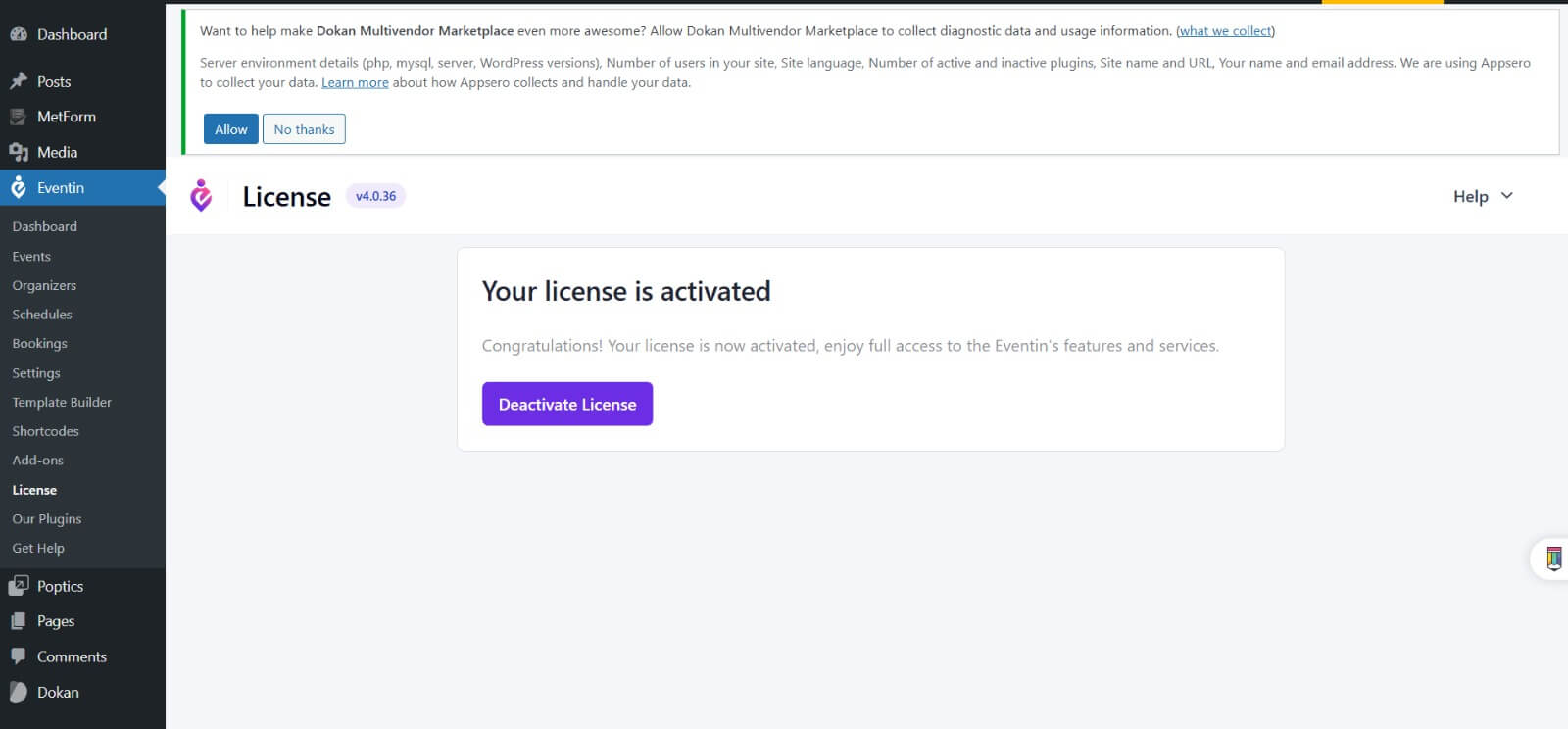
Task: Open the Get Help submenu item
Action: coord(38,548)
